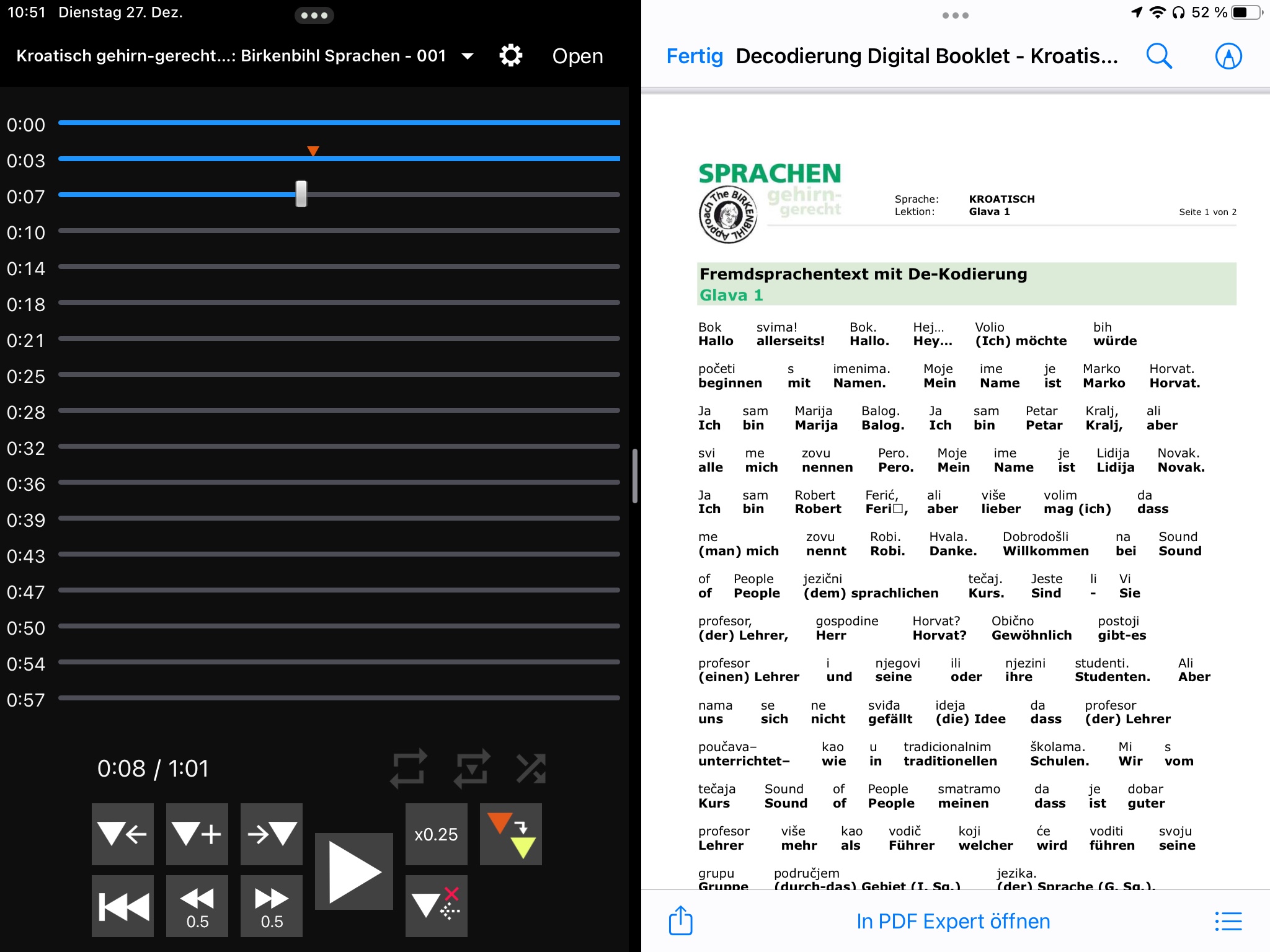Open the PDF outline list icon
Screen dimensions: 1270x952
1228,921
